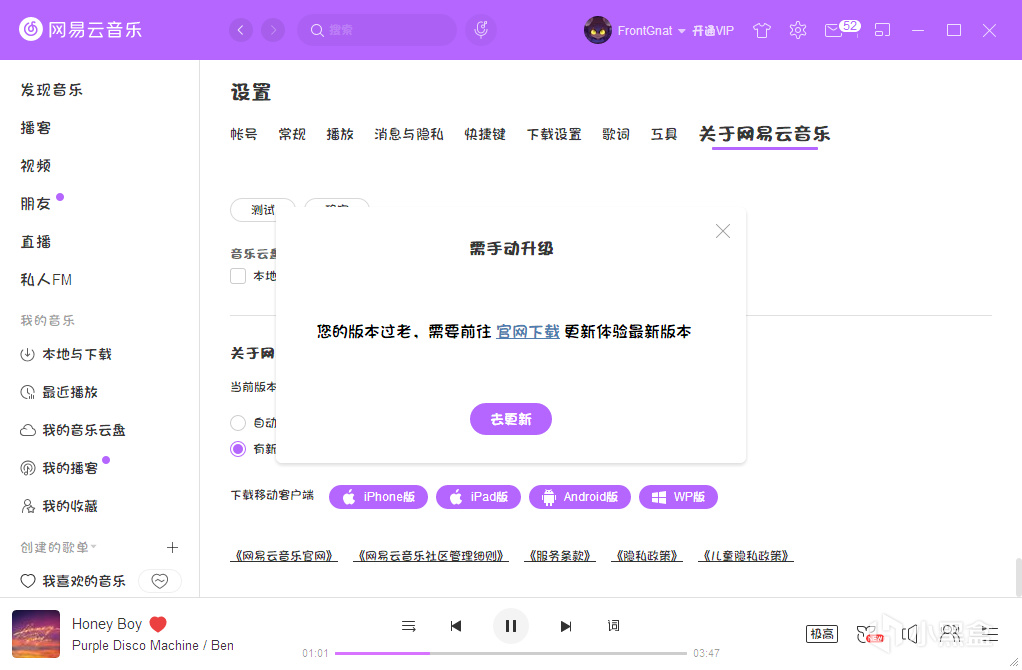
Task: Open 私人FM in the sidebar
Action: point(46,280)
